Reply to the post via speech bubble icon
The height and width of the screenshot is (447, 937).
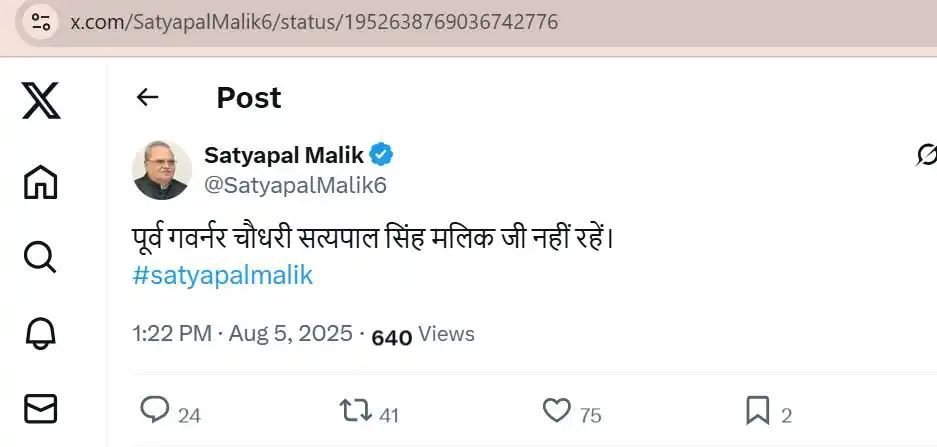(154, 411)
